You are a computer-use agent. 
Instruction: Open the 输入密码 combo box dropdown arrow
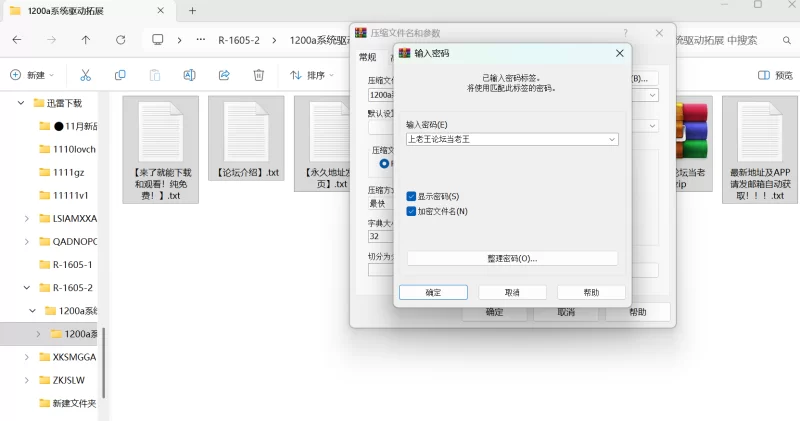click(611, 140)
